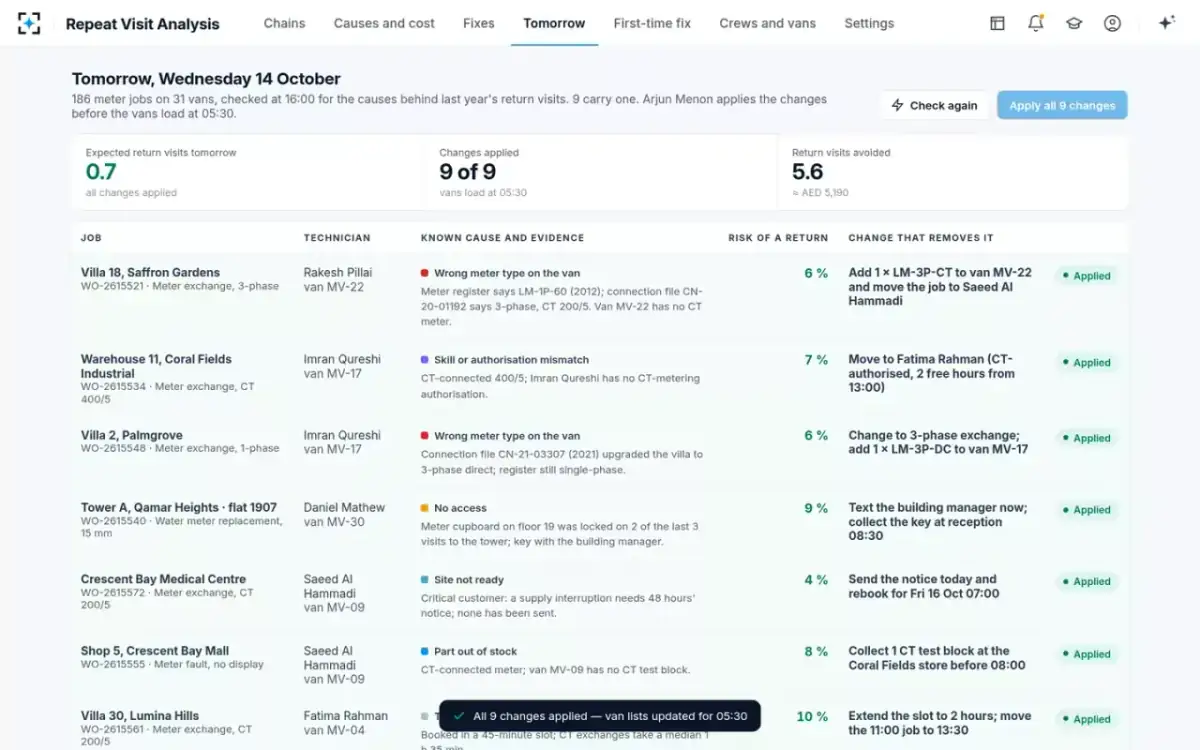Click the Site not ready cause label
The image size is (1200, 750).
(469, 580)
